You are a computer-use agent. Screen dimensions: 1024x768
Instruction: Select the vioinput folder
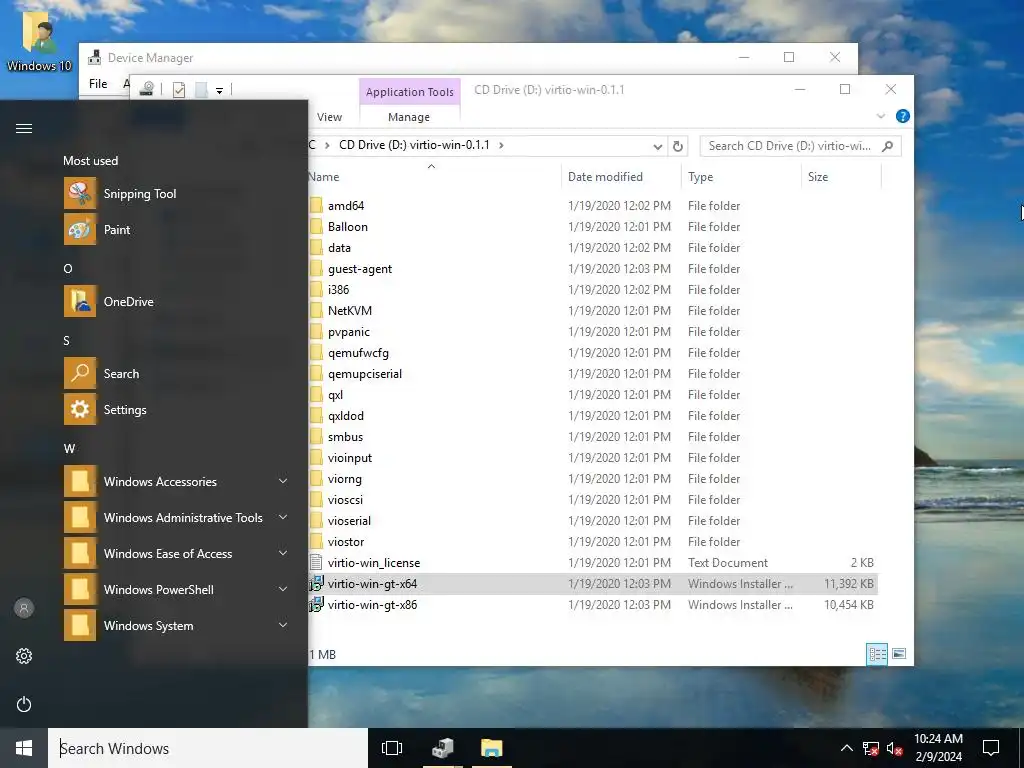pyautogui.click(x=349, y=458)
